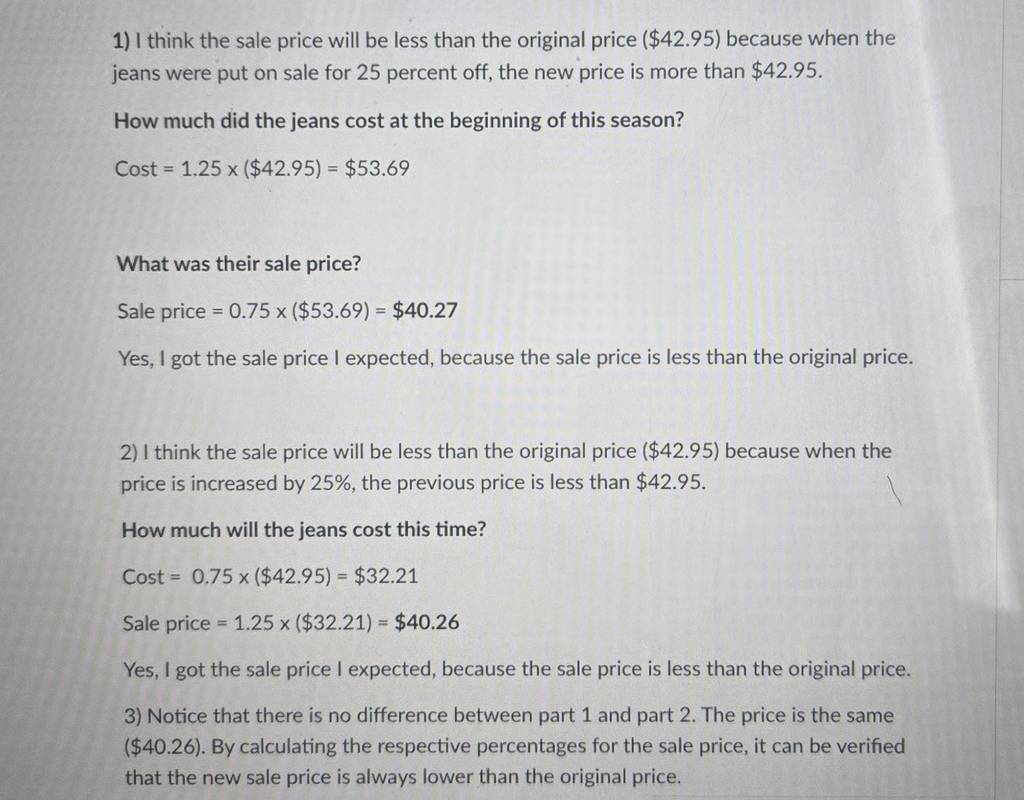Click the second 'Yes, I got the sale price' sentence
The image size is (1024, 800).
point(517,670)
